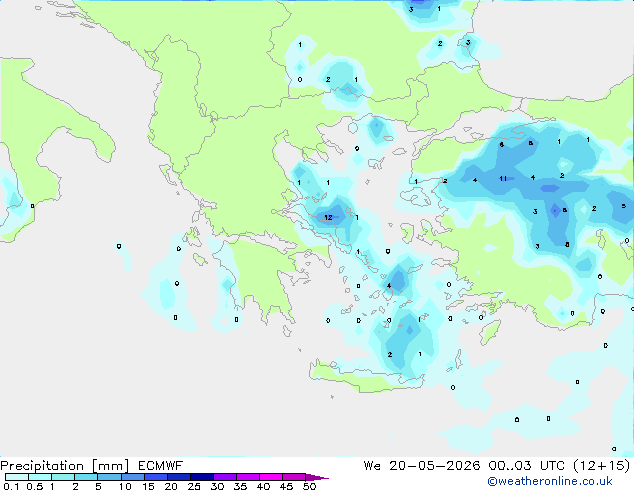Pick the legend swatch between 2 and 5
The height and width of the screenshot is (490, 634).
coord(86,477)
